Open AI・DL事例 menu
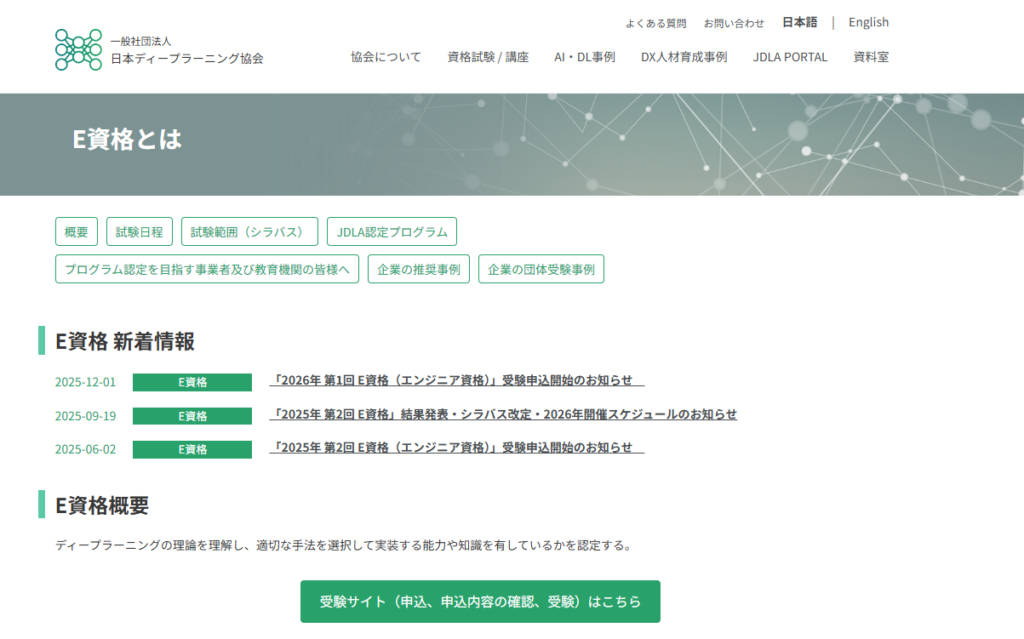This screenshot has width=1024, height=639. 584,57
